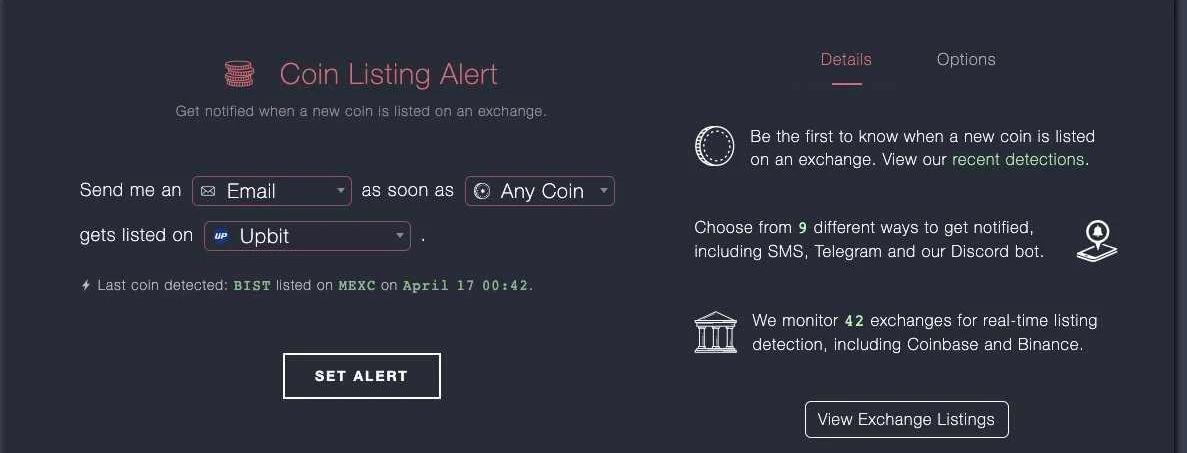Open the recent detections link

1018,159
